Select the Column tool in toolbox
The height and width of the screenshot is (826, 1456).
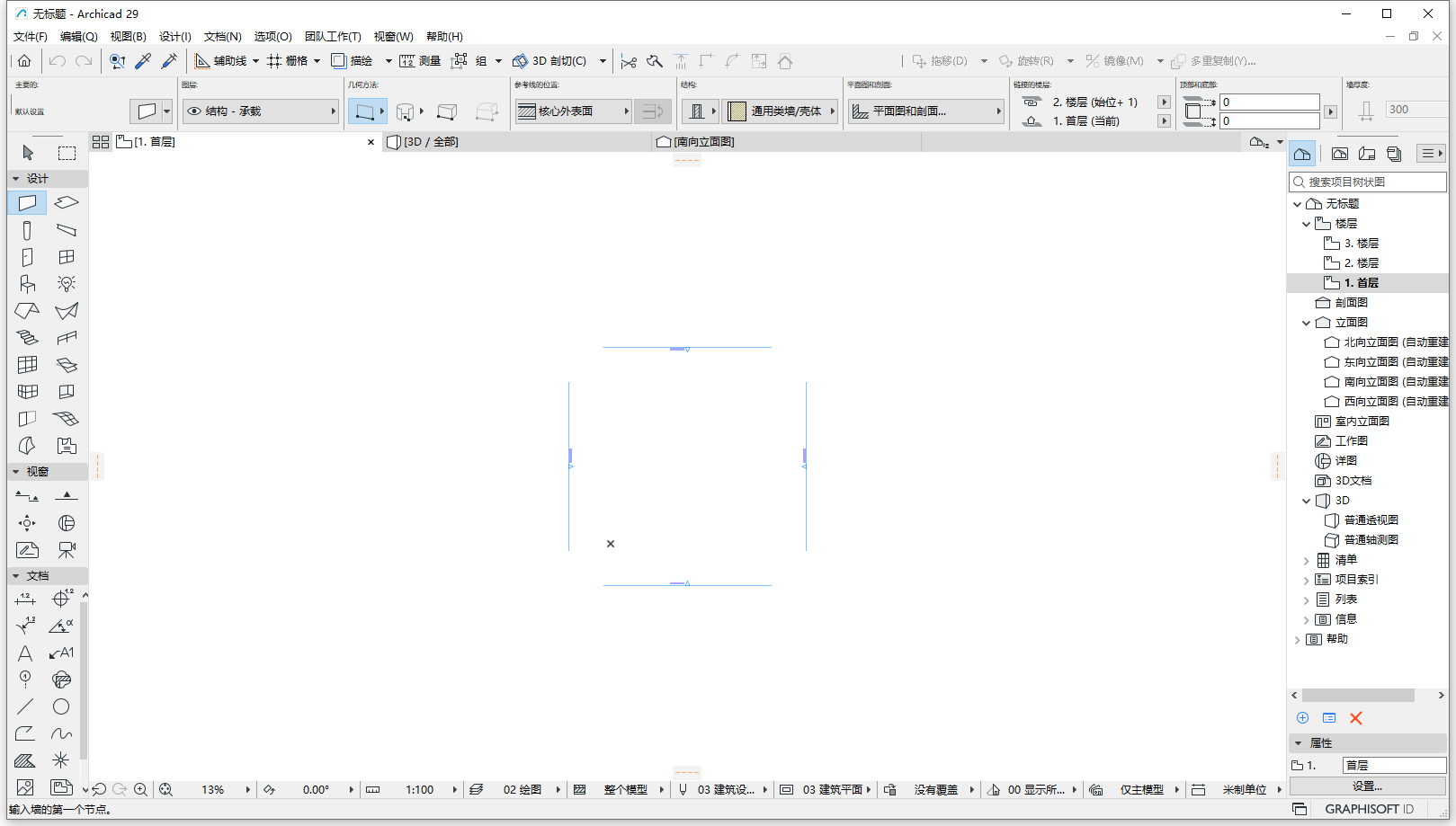pyautogui.click(x=27, y=230)
